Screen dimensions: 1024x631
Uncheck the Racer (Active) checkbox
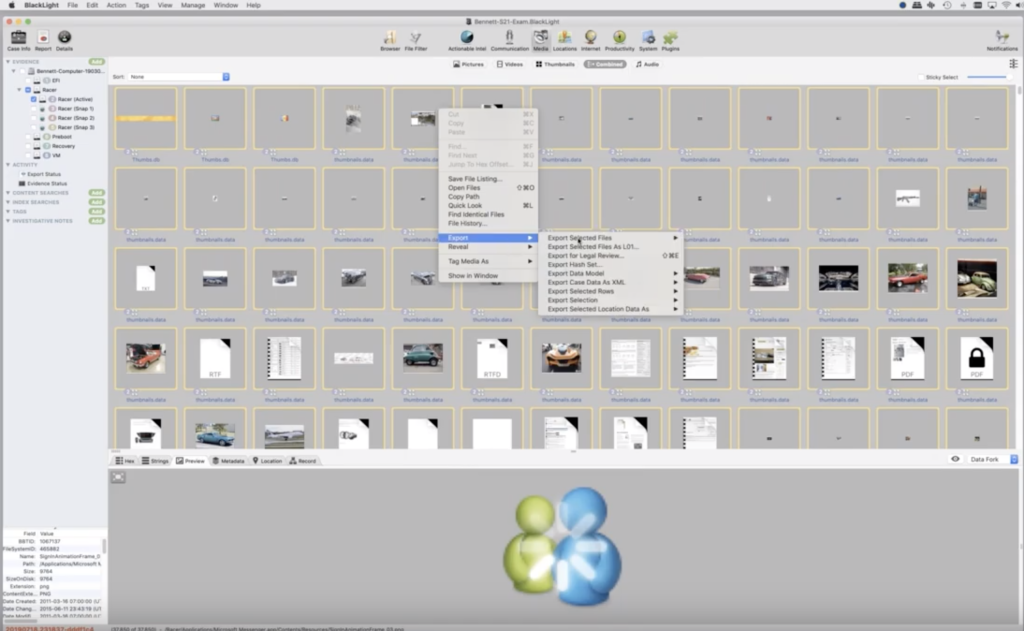[x=34, y=100]
